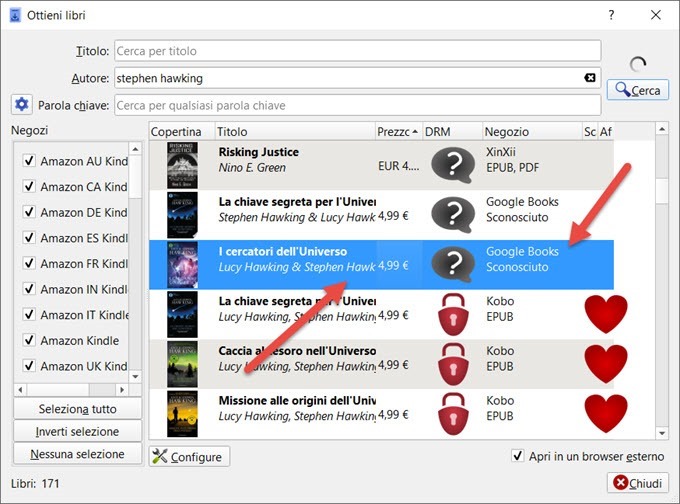Screen dimensions: 680x504
Task: Click the stores list horizontal scrollbar thumb
Action: [x=58, y=389]
